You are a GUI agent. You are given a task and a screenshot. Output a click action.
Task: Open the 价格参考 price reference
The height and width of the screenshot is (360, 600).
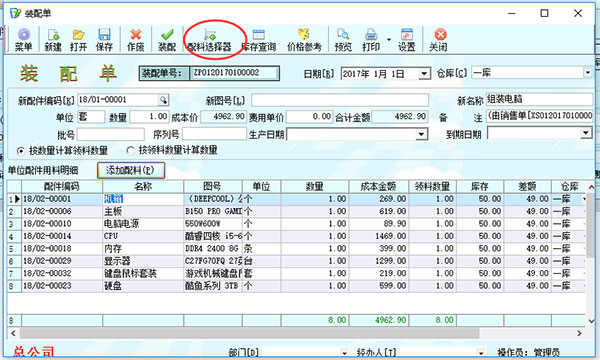pyautogui.click(x=304, y=40)
